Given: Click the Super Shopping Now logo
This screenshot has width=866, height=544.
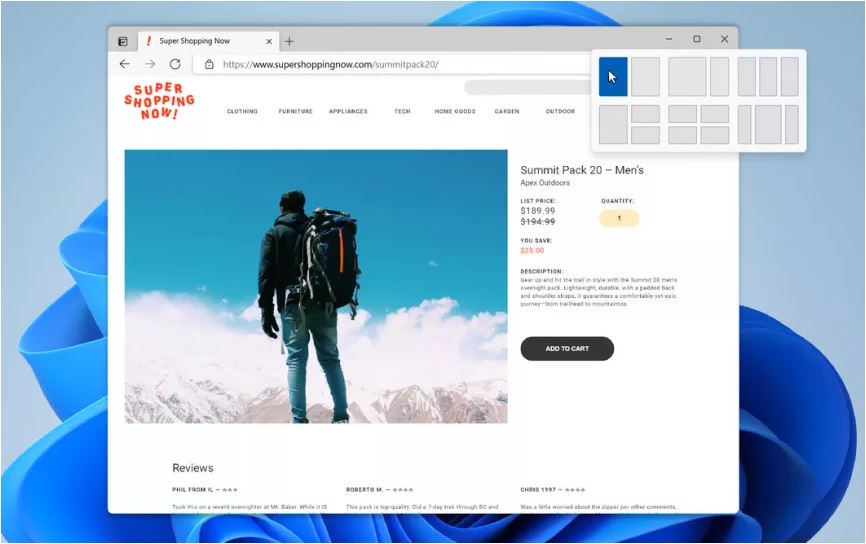Looking at the screenshot, I should [x=159, y=102].
